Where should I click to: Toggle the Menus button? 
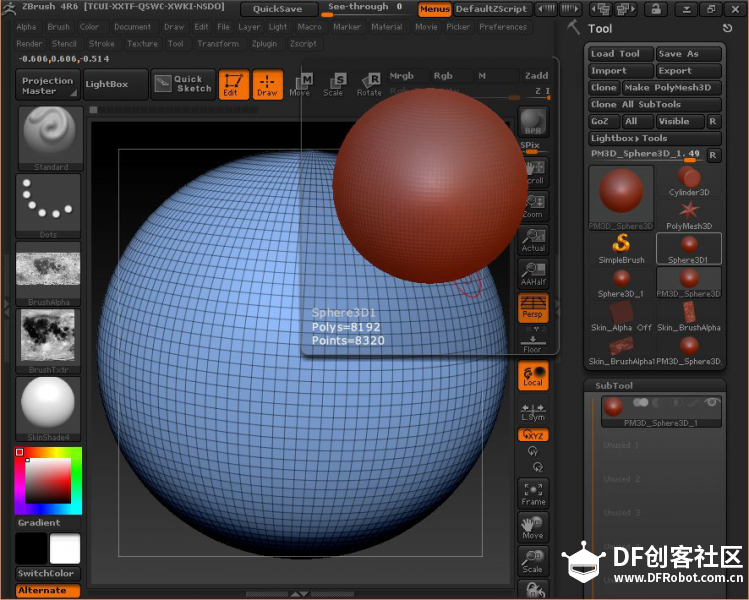coord(435,9)
